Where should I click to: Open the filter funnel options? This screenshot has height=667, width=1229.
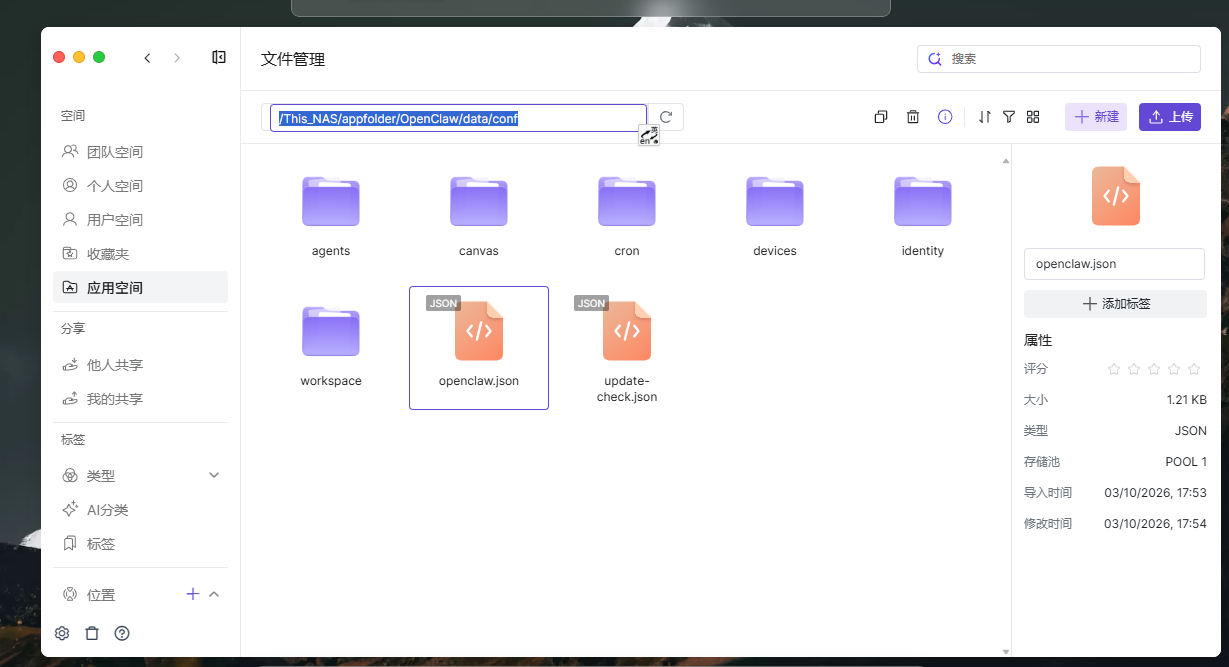1009,117
